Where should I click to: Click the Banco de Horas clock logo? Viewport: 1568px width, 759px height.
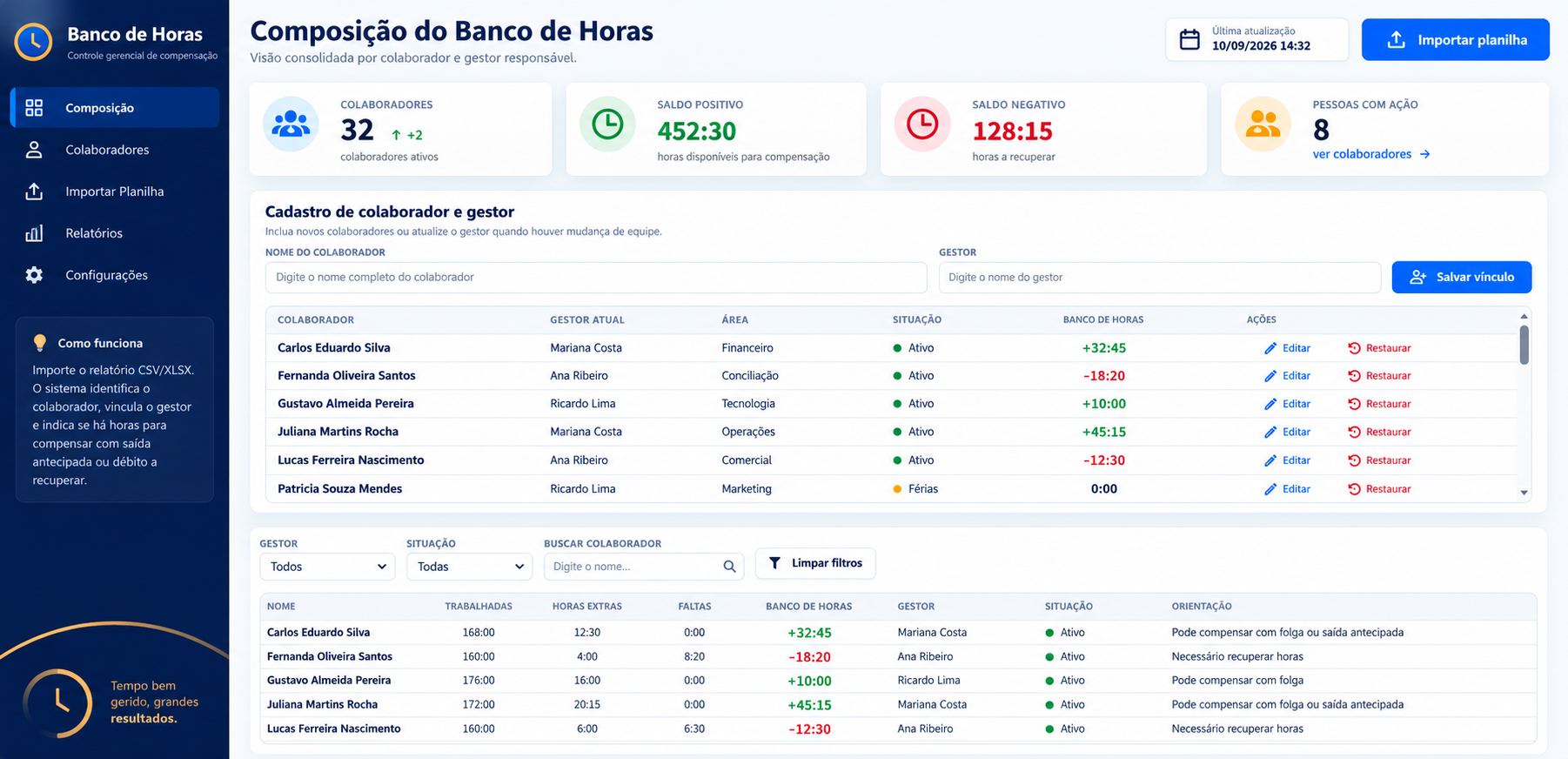tap(33, 41)
